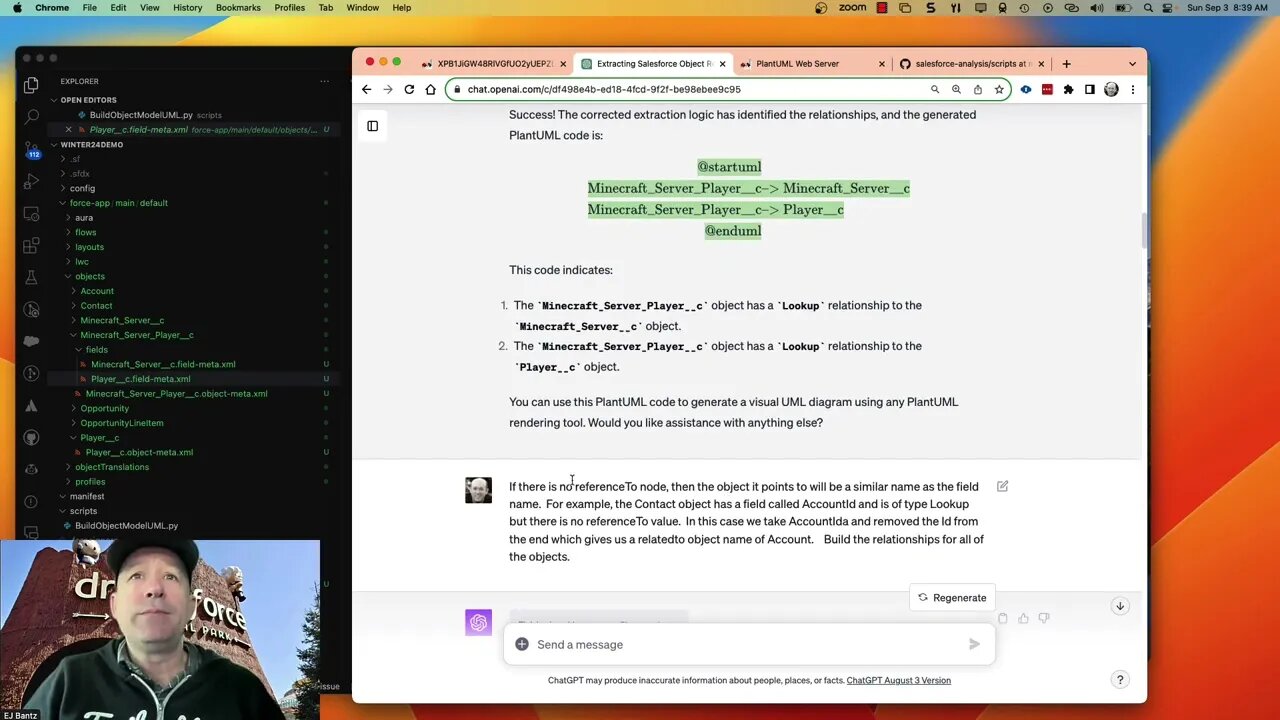Open the Profiles menu
Screen dimensions: 1280x720
pos(289,7)
